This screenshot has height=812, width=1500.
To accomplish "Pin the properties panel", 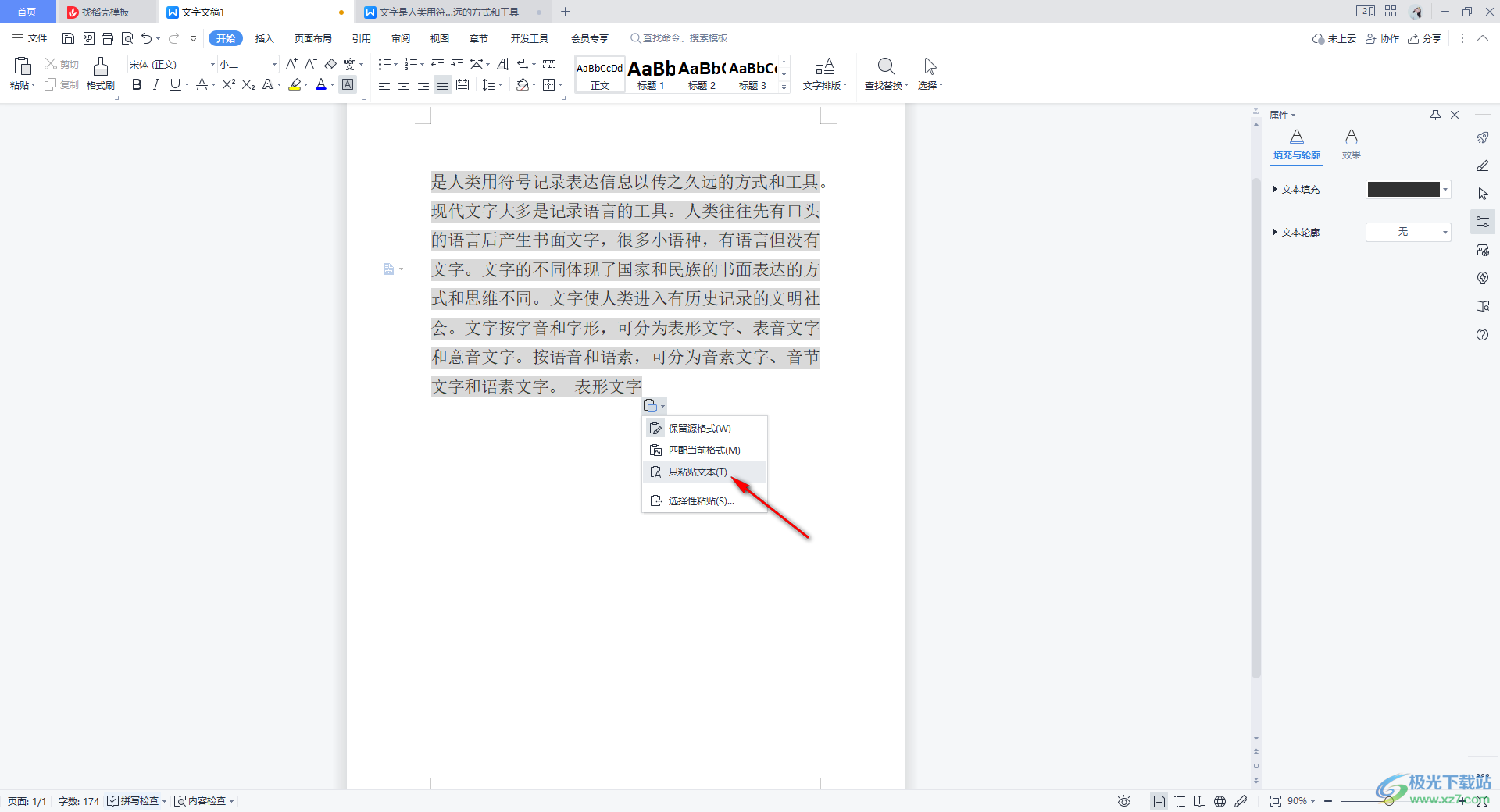I will coord(1435,115).
